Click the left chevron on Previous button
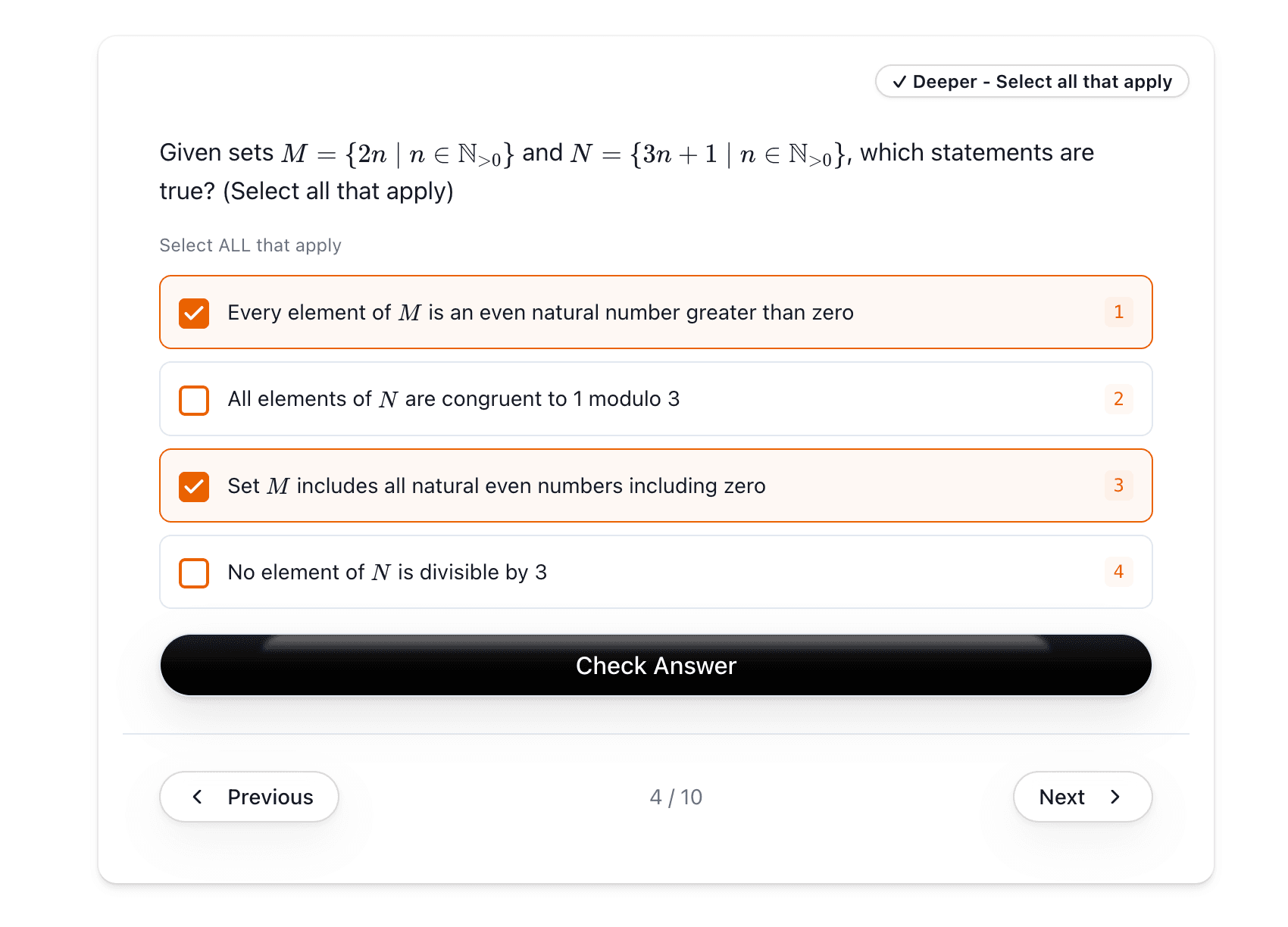Viewport: 1288px width, 927px height. tap(197, 797)
